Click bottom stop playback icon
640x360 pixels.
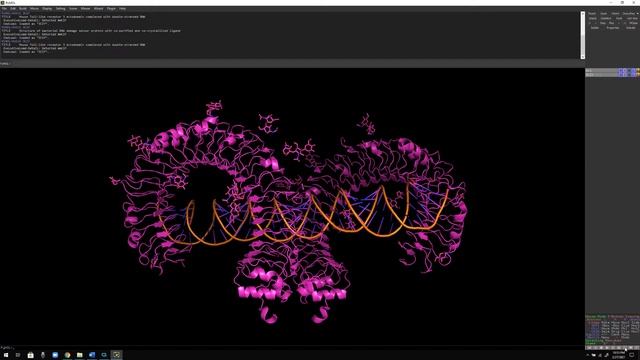pos(601,348)
